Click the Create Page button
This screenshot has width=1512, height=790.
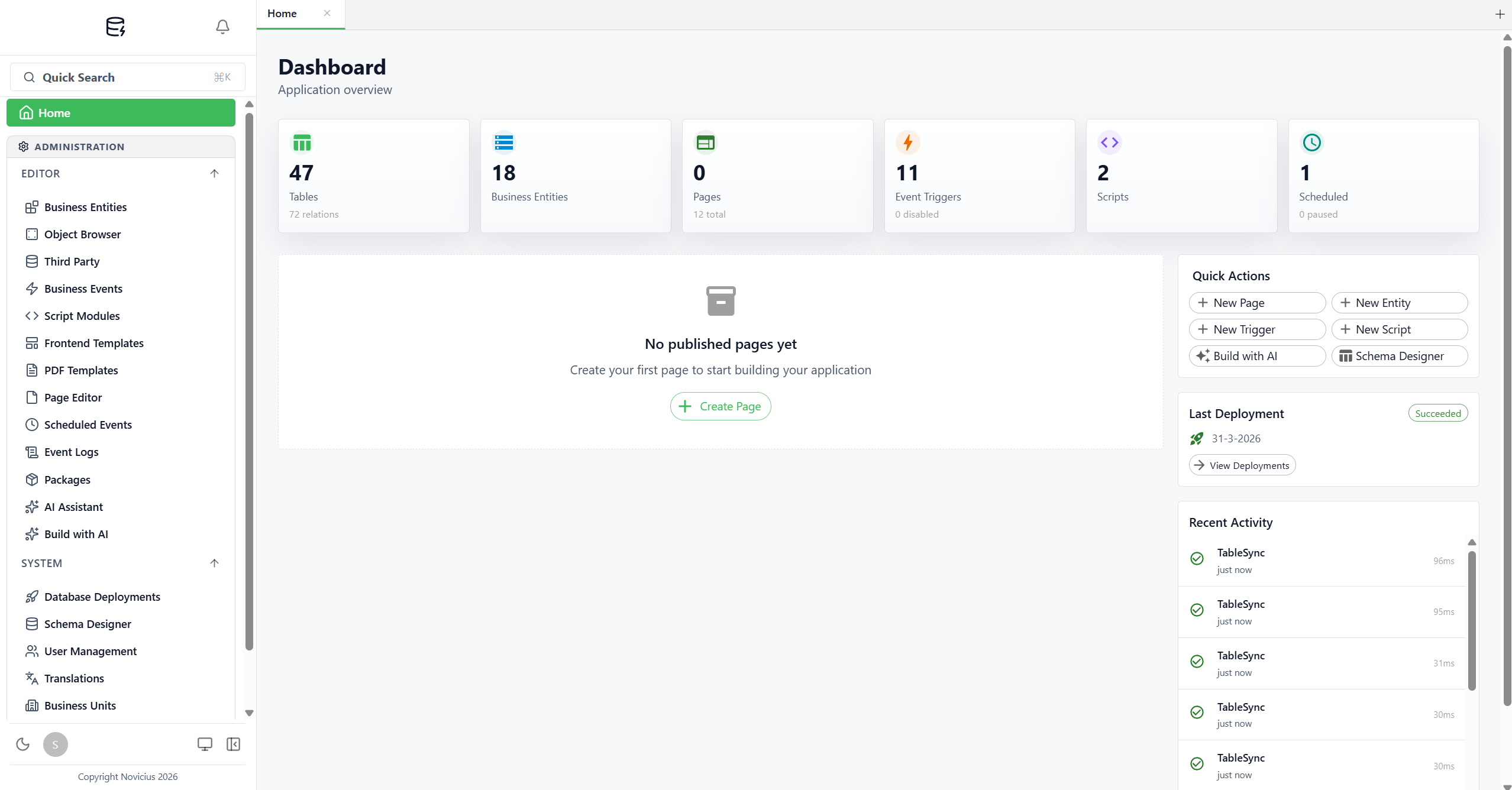pyautogui.click(x=721, y=406)
